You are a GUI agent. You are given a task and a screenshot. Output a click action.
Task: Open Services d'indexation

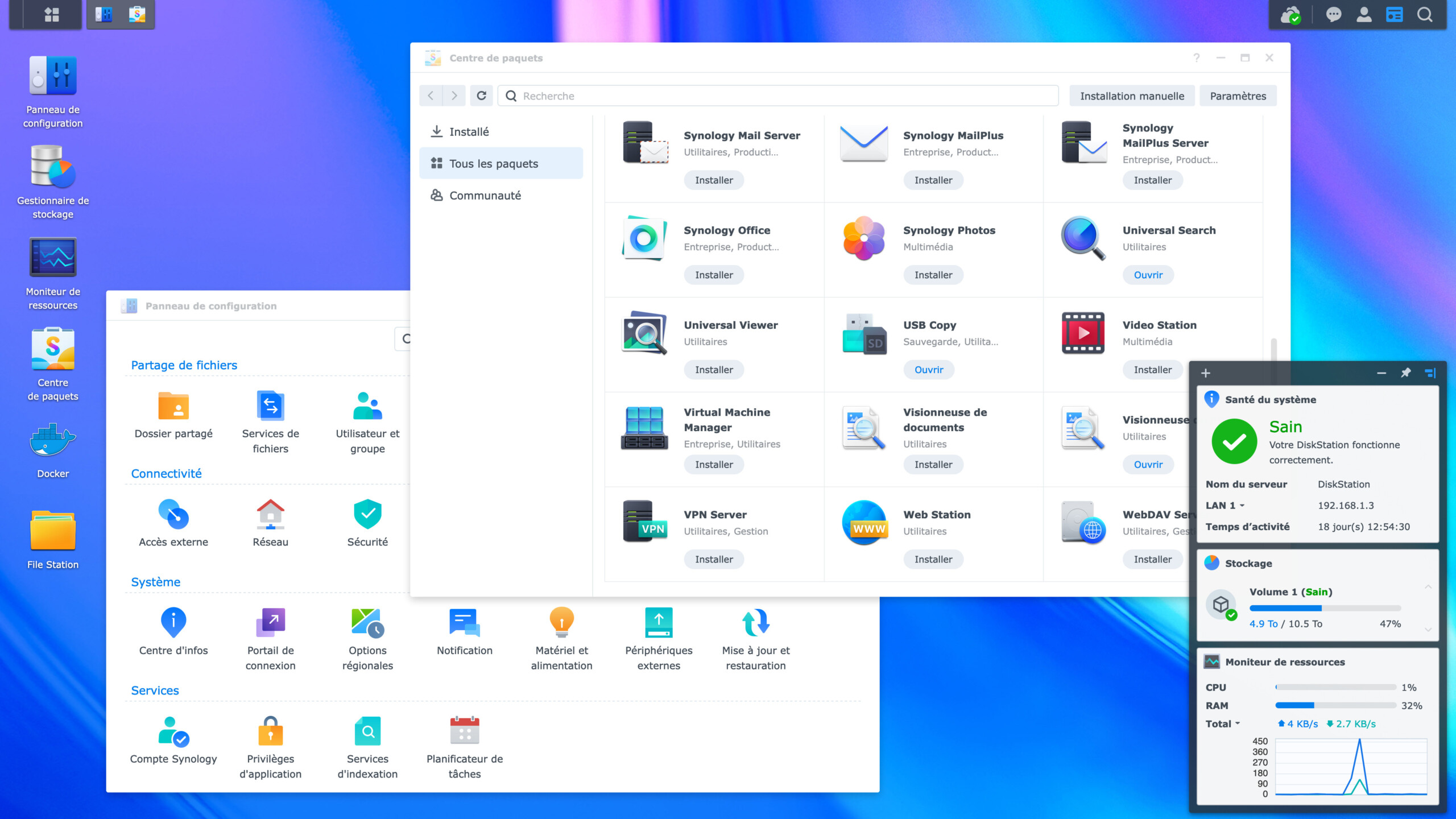coord(367,747)
